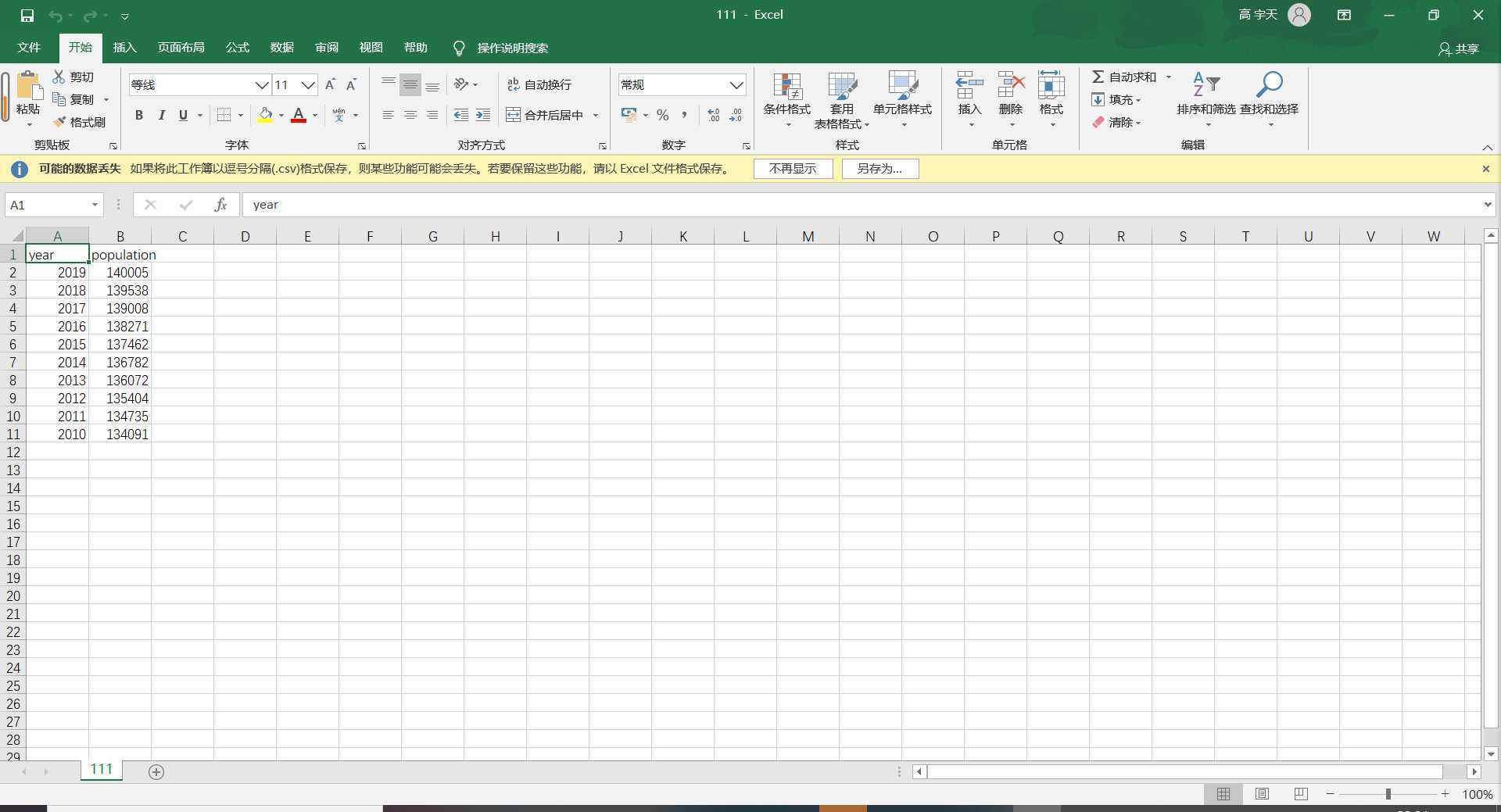Expand the Name Box dropdown arrow

pos(95,205)
